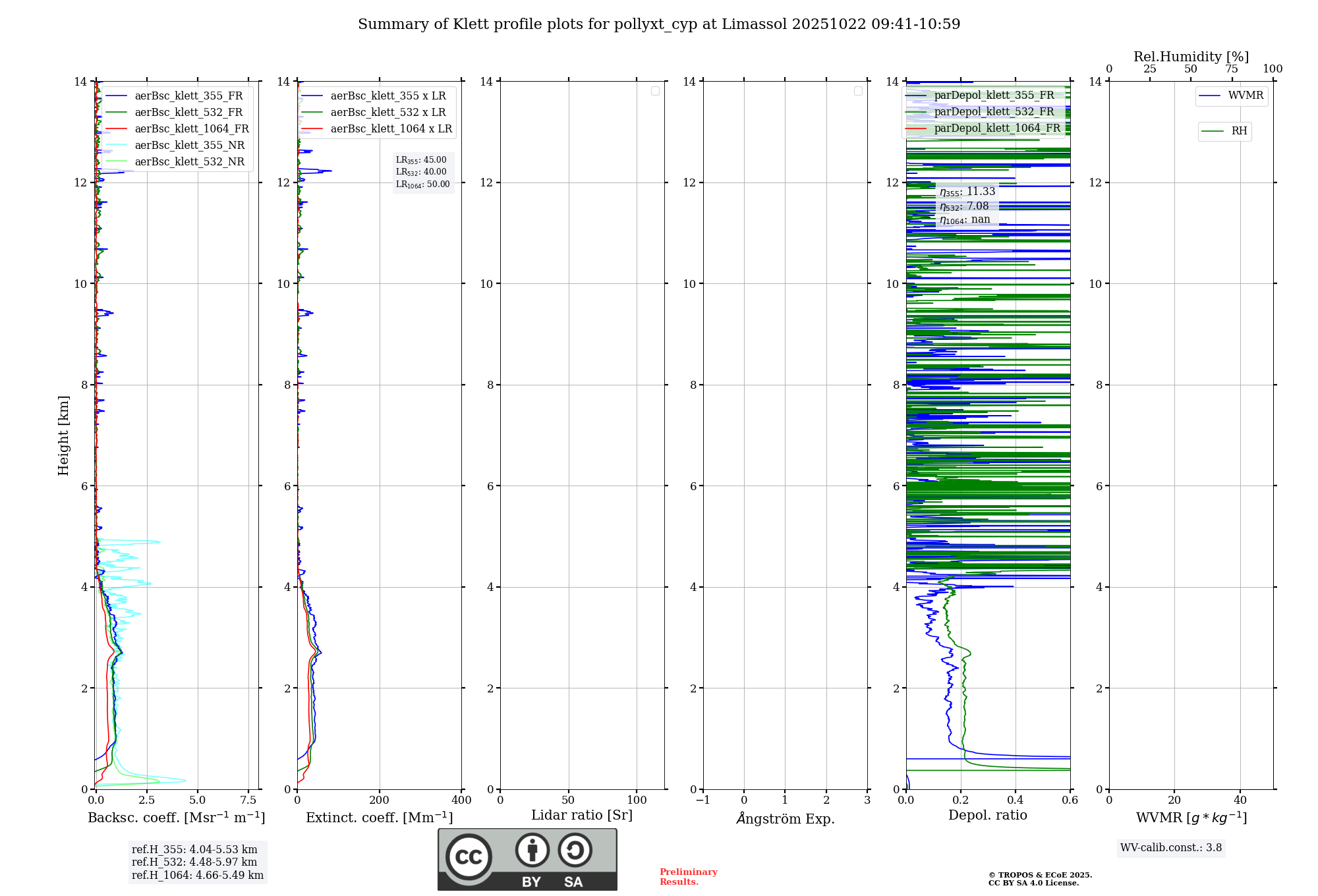The height and width of the screenshot is (896, 1318).
Task: Click the parDepol_klett_355_FR legend entry
Action: pyautogui.click(x=994, y=96)
